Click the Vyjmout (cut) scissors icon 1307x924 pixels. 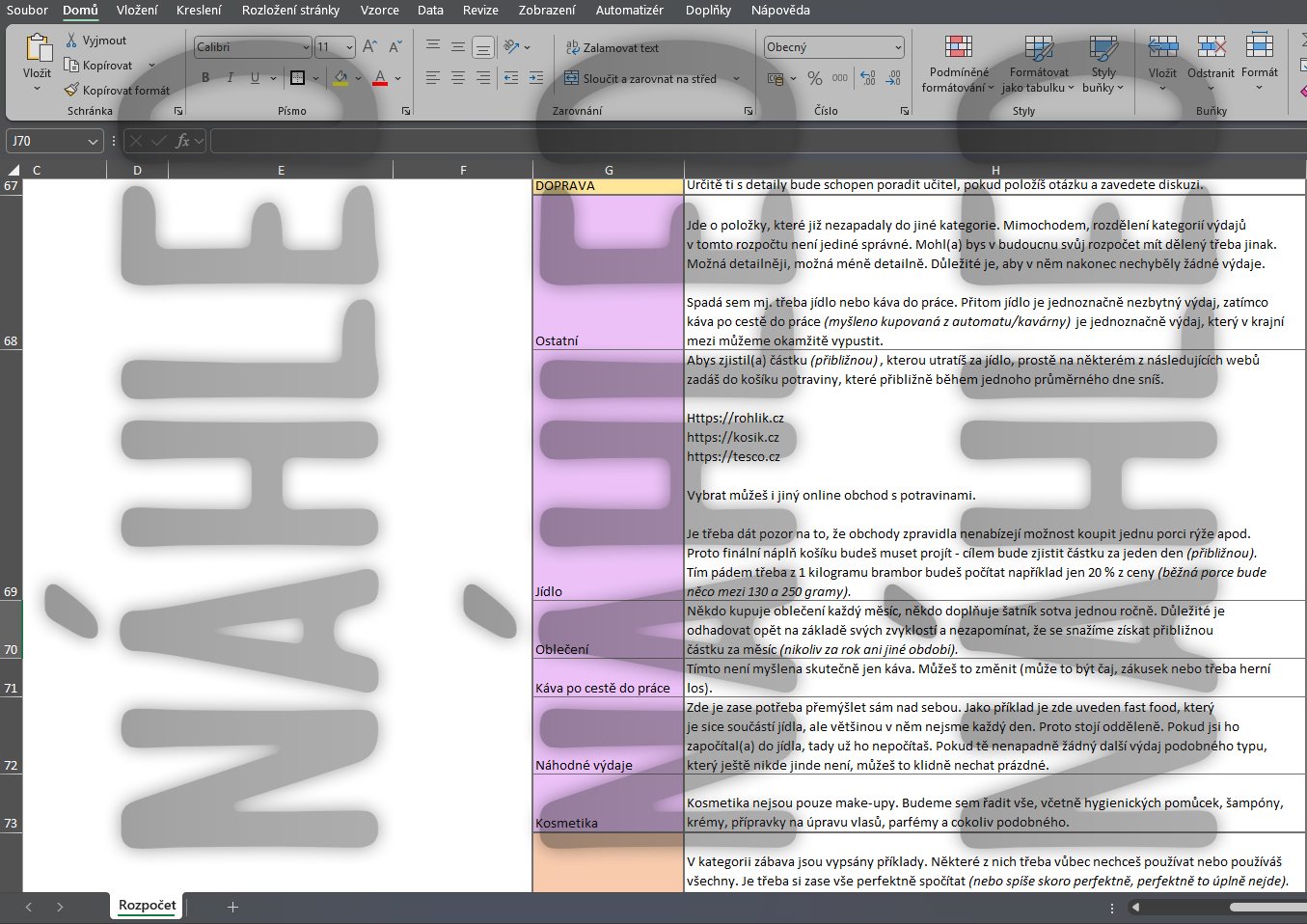pyautogui.click(x=71, y=41)
